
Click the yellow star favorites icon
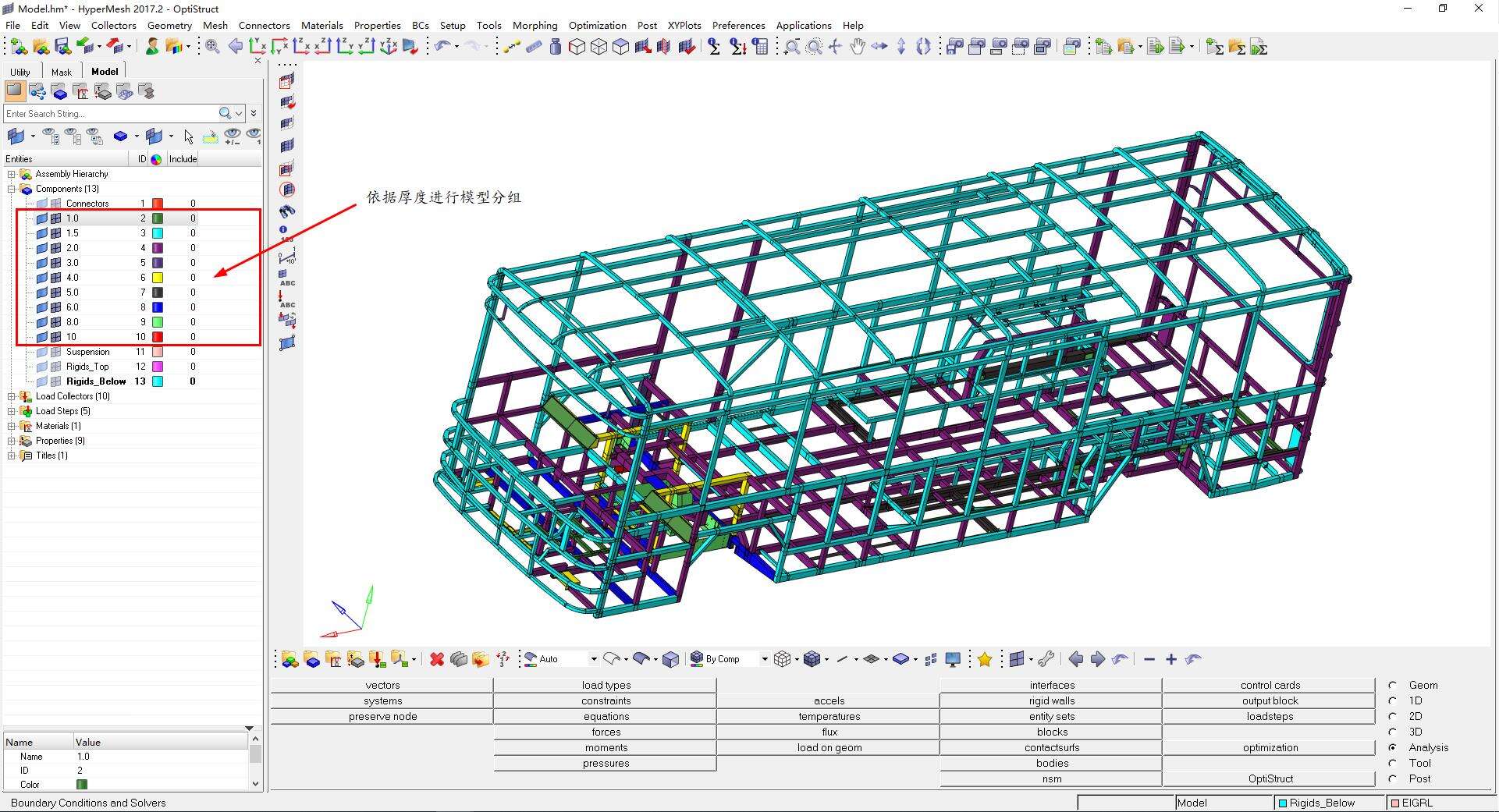[985, 660]
